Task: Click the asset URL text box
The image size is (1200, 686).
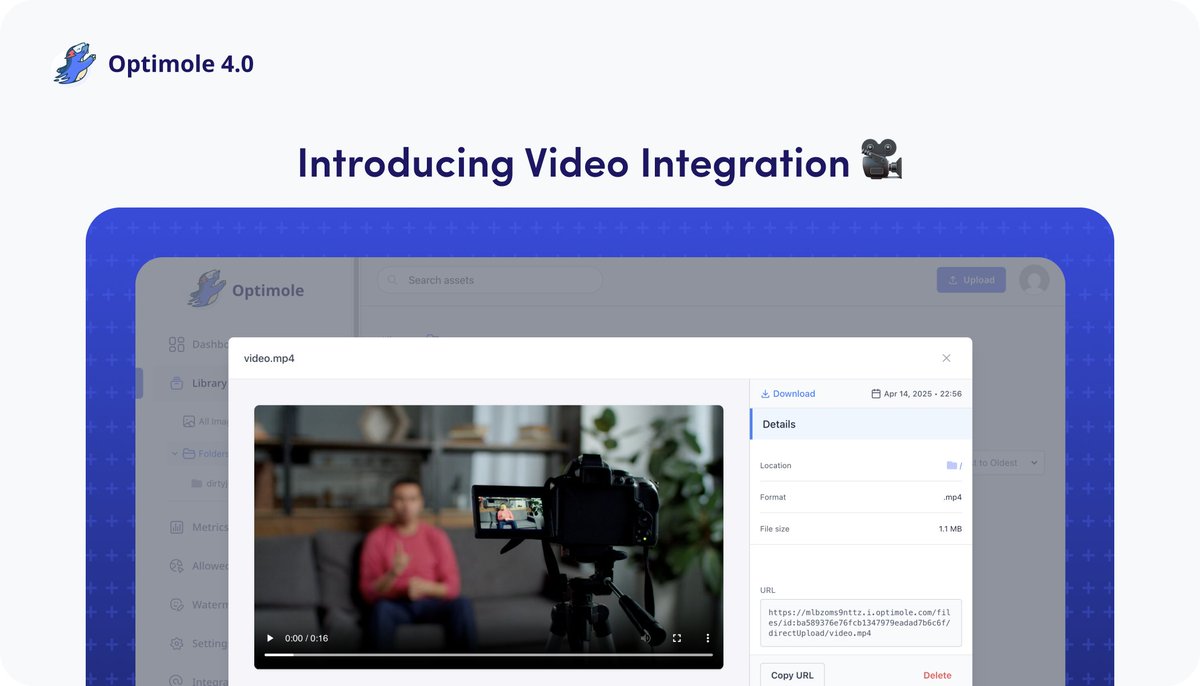Action: coord(861,623)
